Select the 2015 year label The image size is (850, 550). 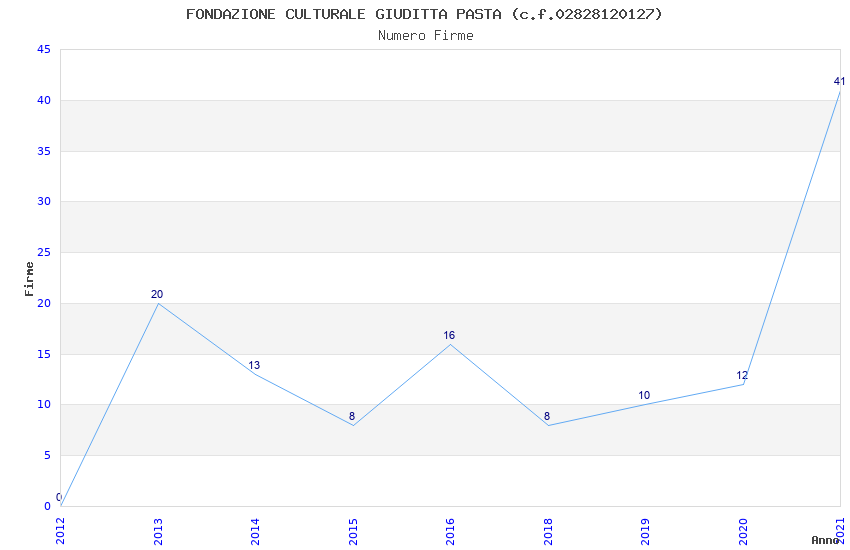(x=353, y=531)
